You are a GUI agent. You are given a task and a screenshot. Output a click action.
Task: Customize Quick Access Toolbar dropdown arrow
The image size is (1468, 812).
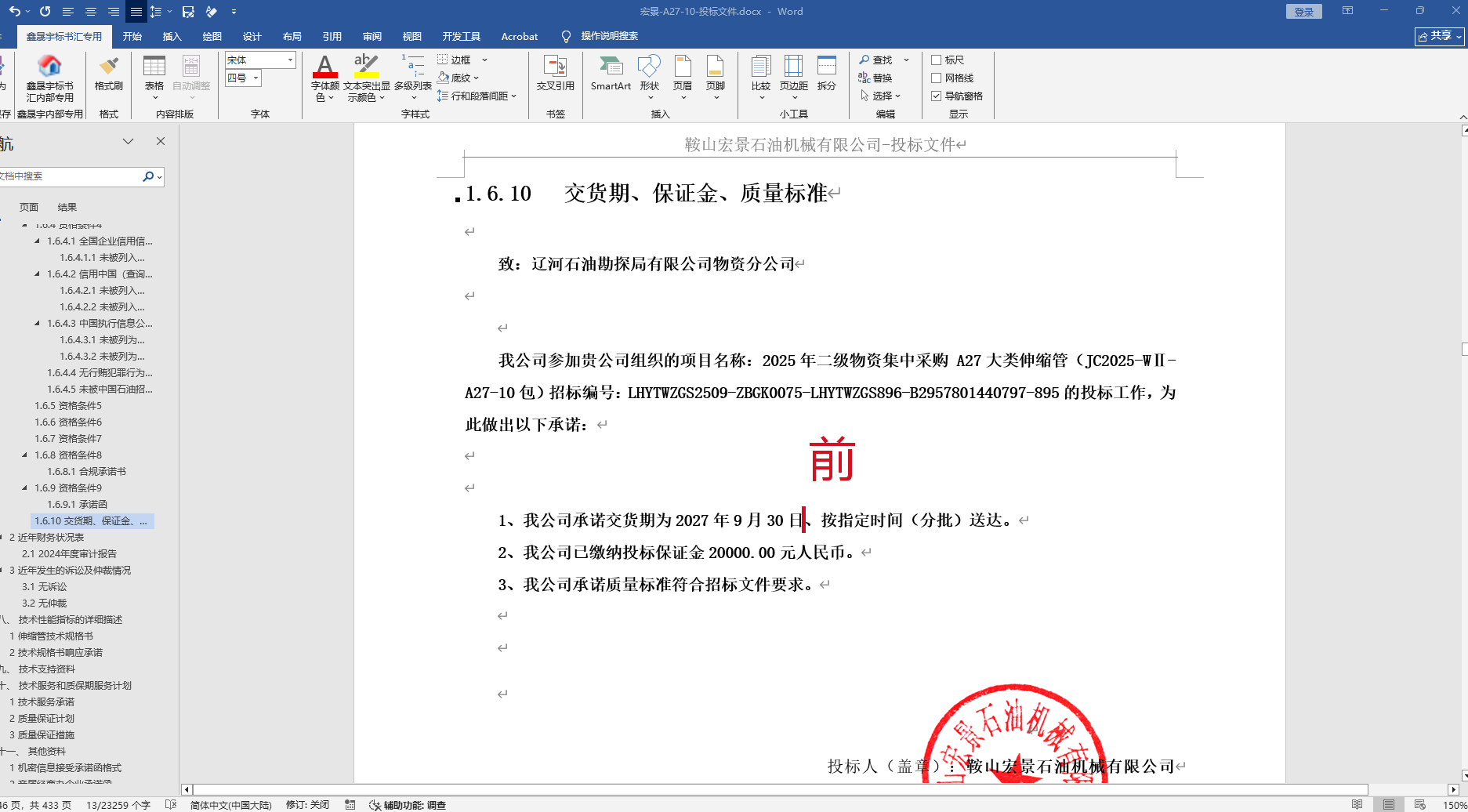(234, 12)
